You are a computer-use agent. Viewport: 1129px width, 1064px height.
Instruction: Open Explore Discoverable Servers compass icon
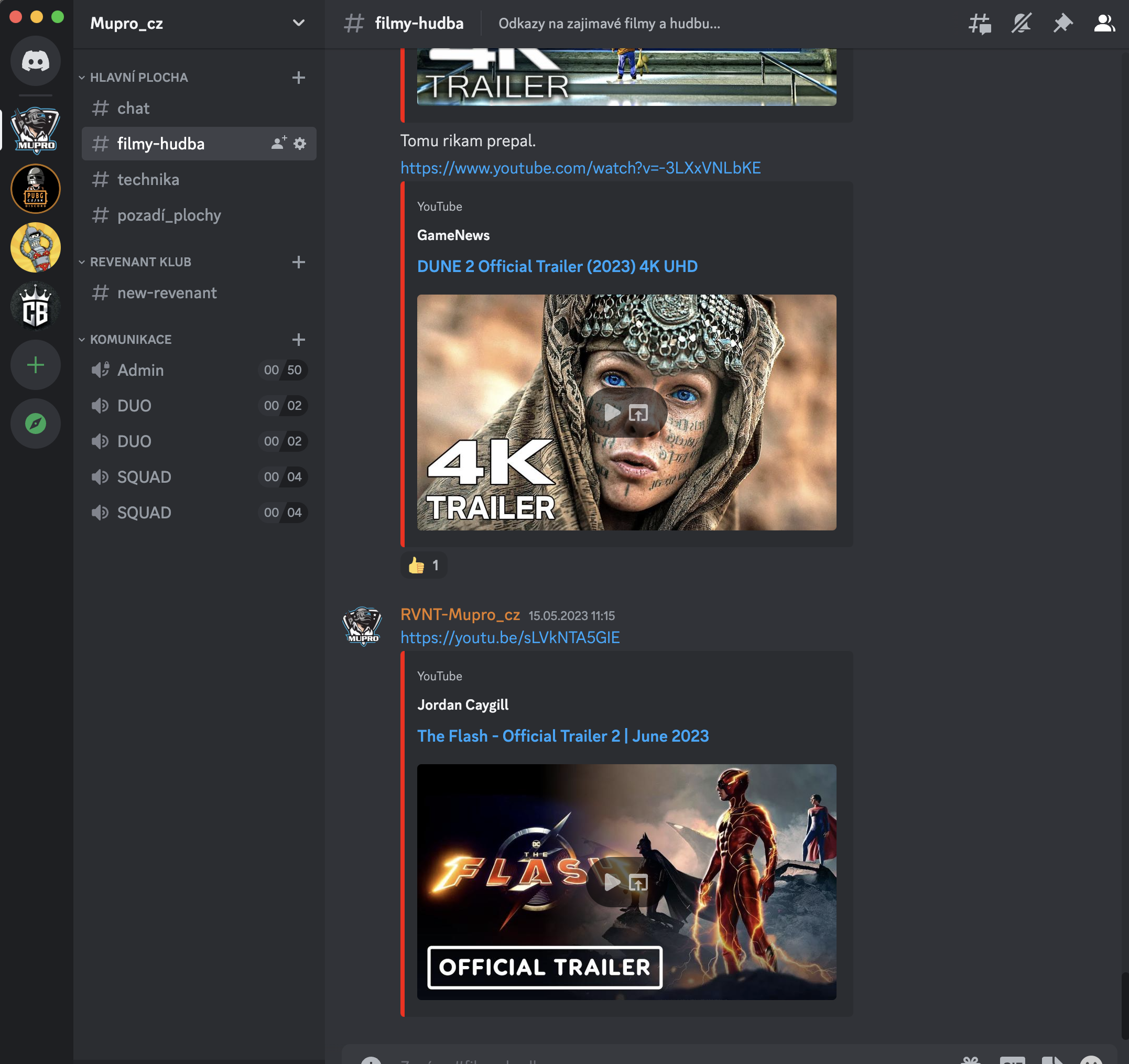(35, 424)
